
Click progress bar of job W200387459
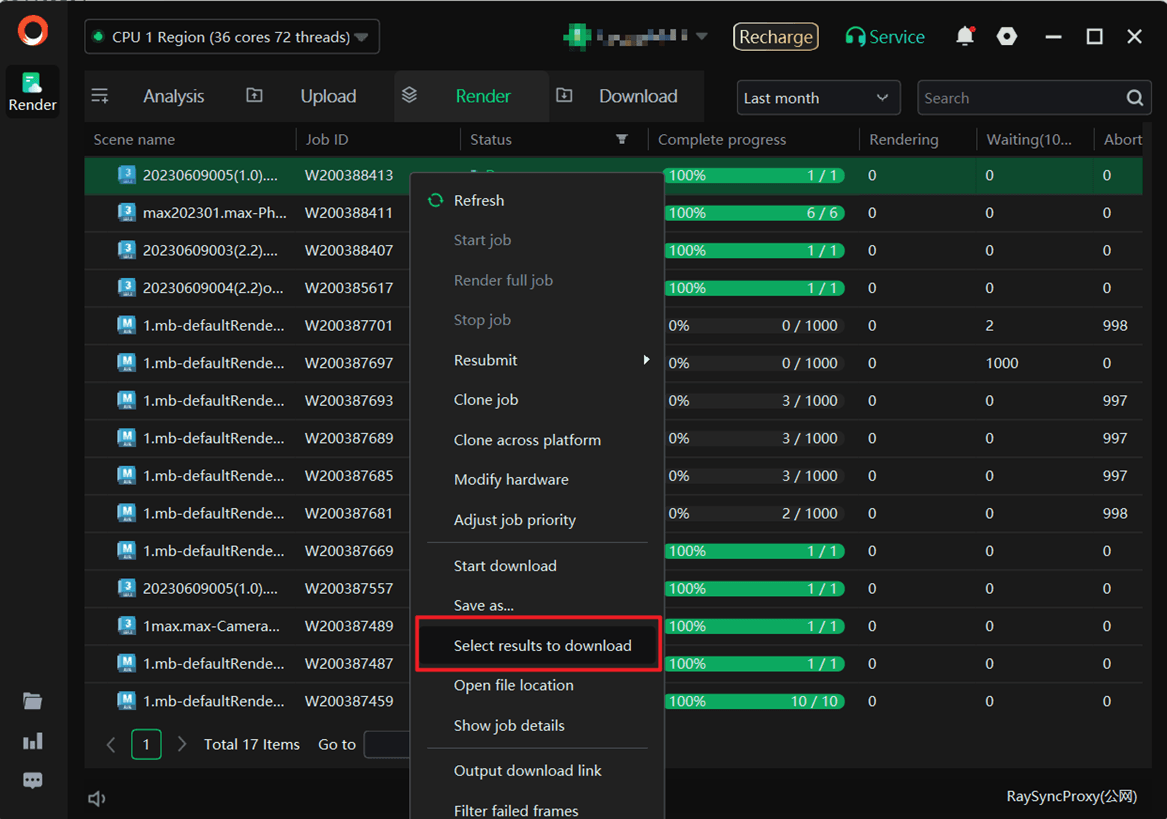754,701
